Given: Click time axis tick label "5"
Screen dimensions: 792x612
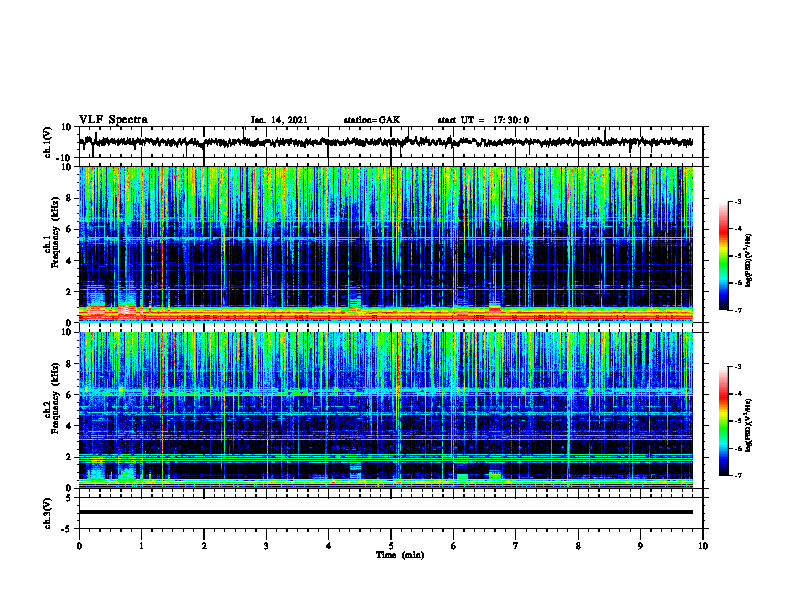Looking at the screenshot, I should [391, 546].
